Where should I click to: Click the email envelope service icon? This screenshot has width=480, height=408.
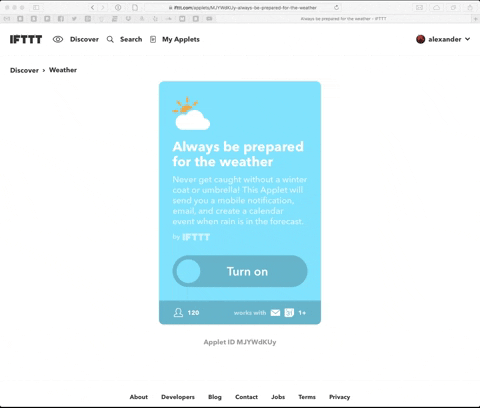coord(275,313)
